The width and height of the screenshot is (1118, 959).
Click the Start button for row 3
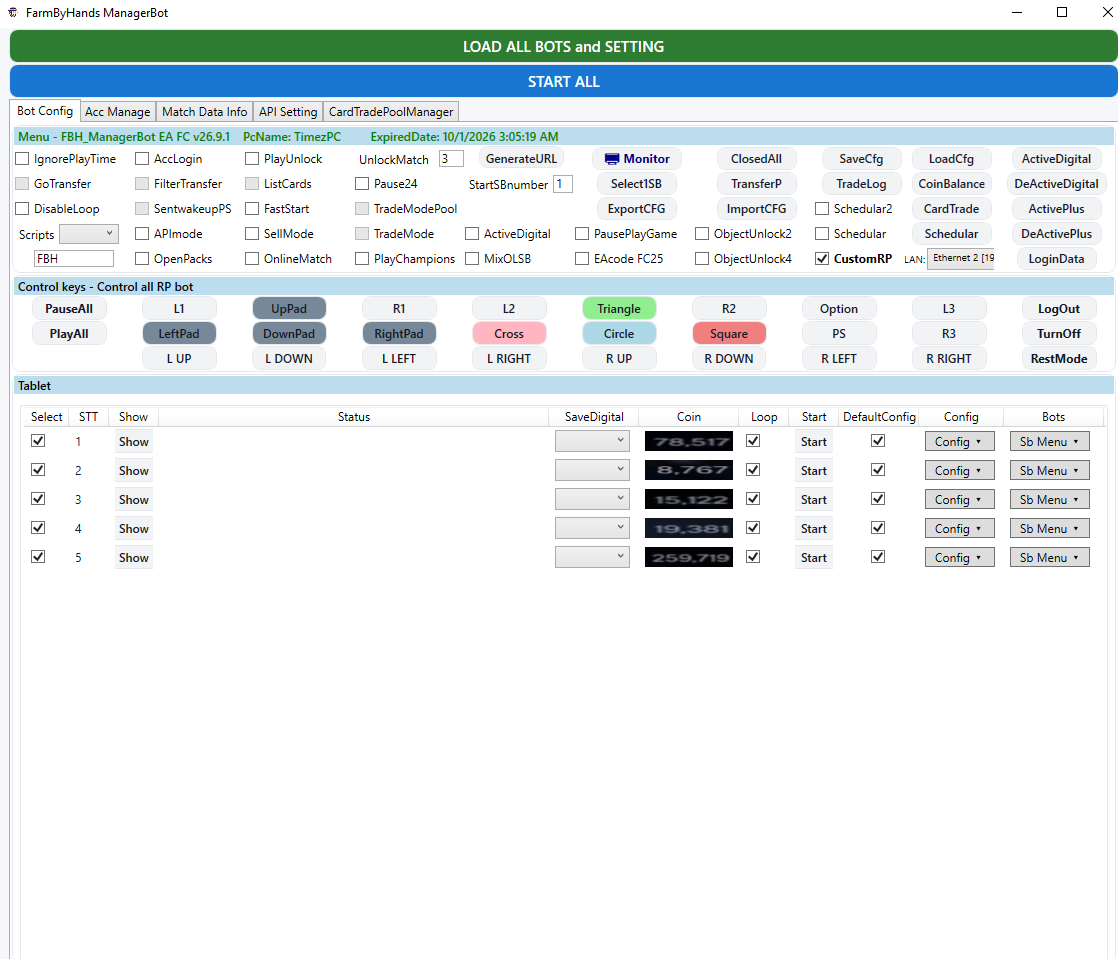(814, 500)
